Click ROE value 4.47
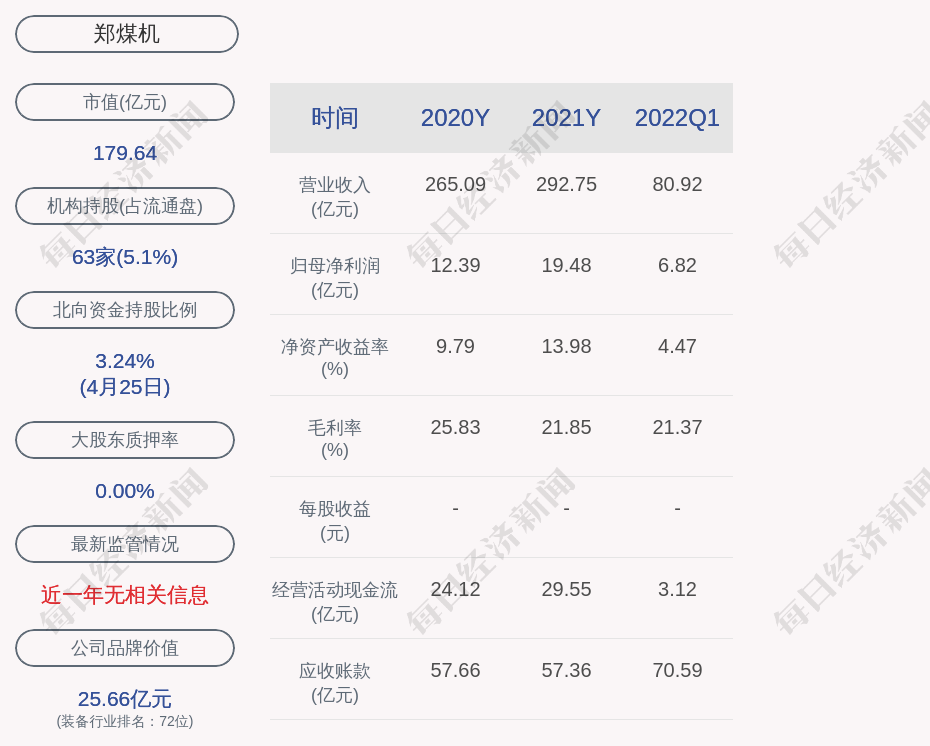 677,346
